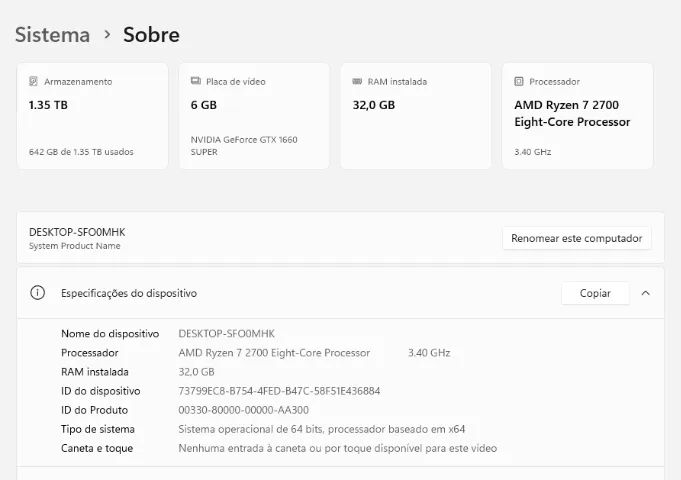Select the Processador row label
Image resolution: width=681 pixels, height=480 pixels.
tap(89, 353)
